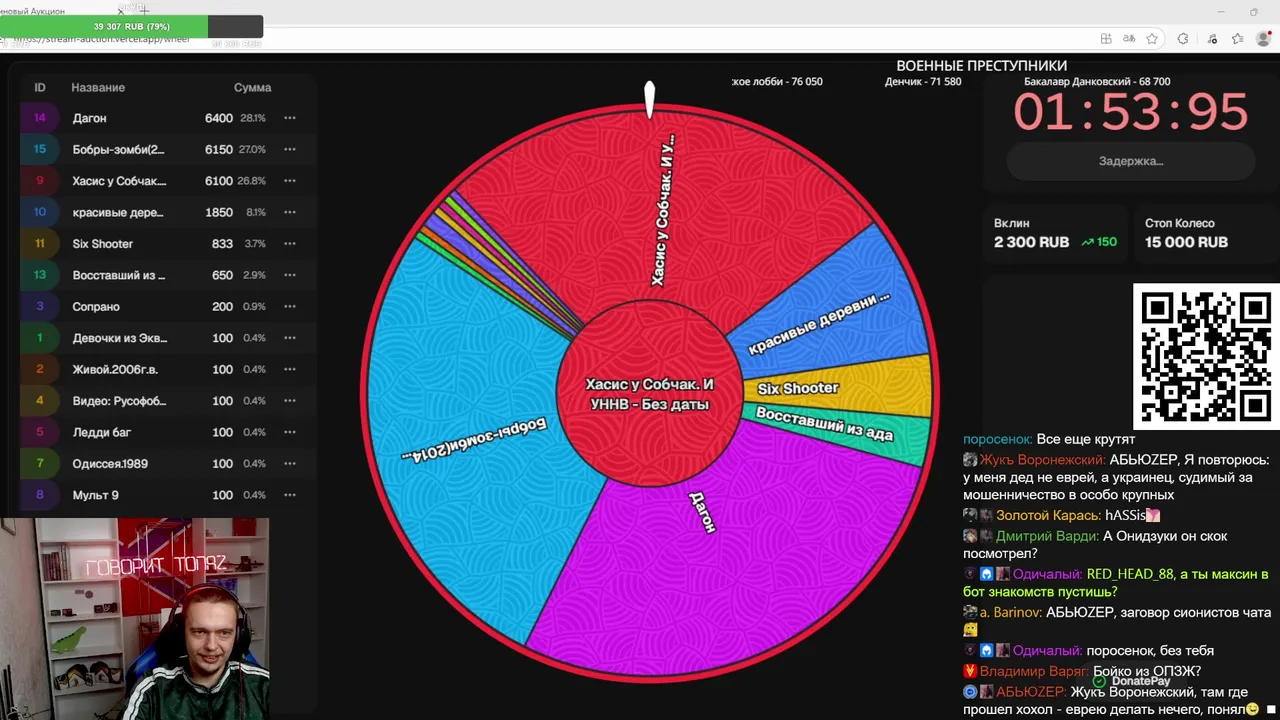This screenshot has width=1280, height=720.
Task: Open the split screen apps icon in address bar
Action: pyautogui.click(x=1106, y=39)
